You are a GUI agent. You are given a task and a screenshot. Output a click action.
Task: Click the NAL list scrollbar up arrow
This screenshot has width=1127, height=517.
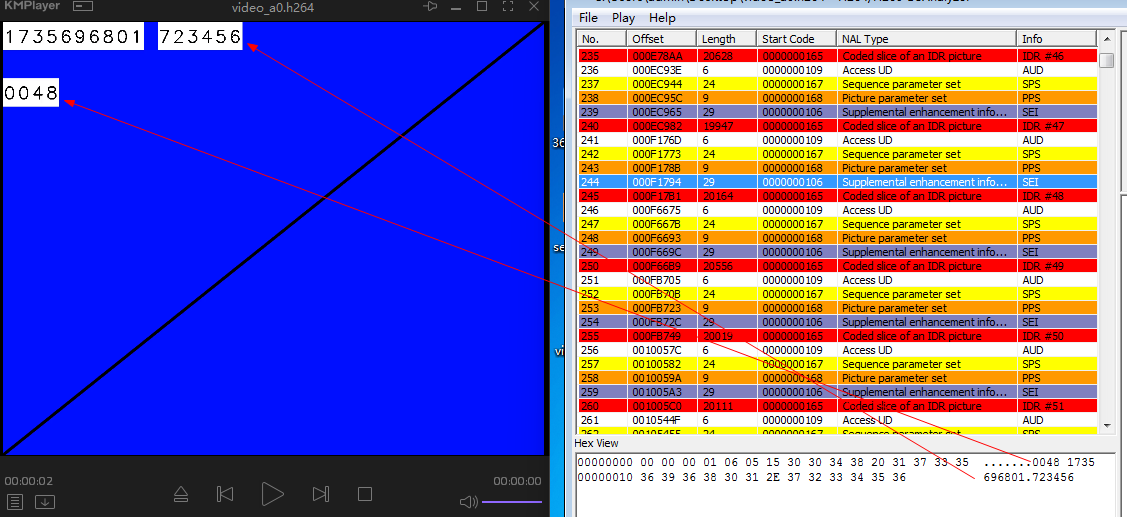(x=1108, y=39)
